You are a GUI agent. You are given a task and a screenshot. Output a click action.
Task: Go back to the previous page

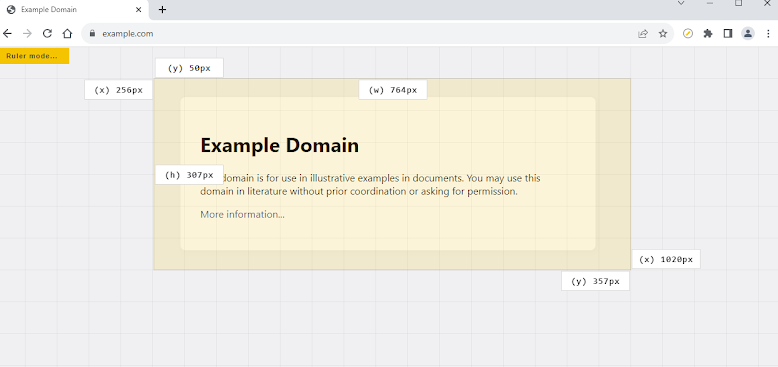click(x=7, y=34)
